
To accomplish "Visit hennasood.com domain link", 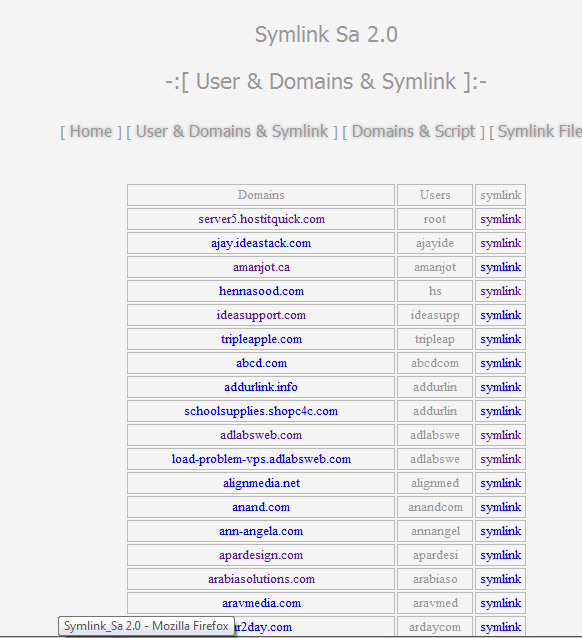I will (x=261, y=291).
